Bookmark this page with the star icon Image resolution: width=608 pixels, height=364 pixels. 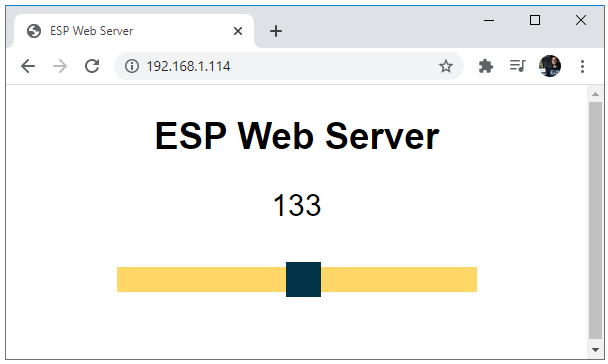click(x=446, y=66)
